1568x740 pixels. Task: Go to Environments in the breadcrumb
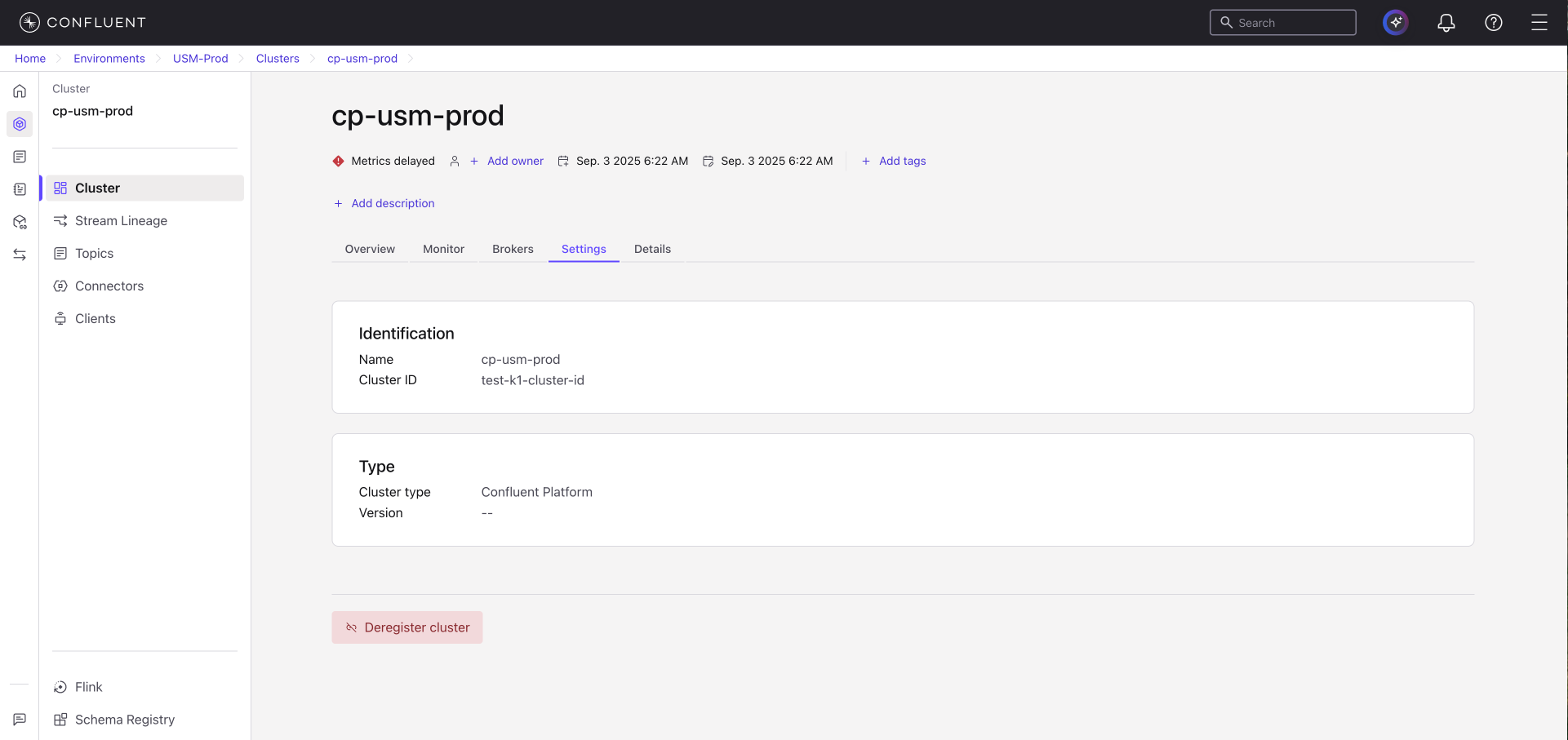pyautogui.click(x=109, y=59)
